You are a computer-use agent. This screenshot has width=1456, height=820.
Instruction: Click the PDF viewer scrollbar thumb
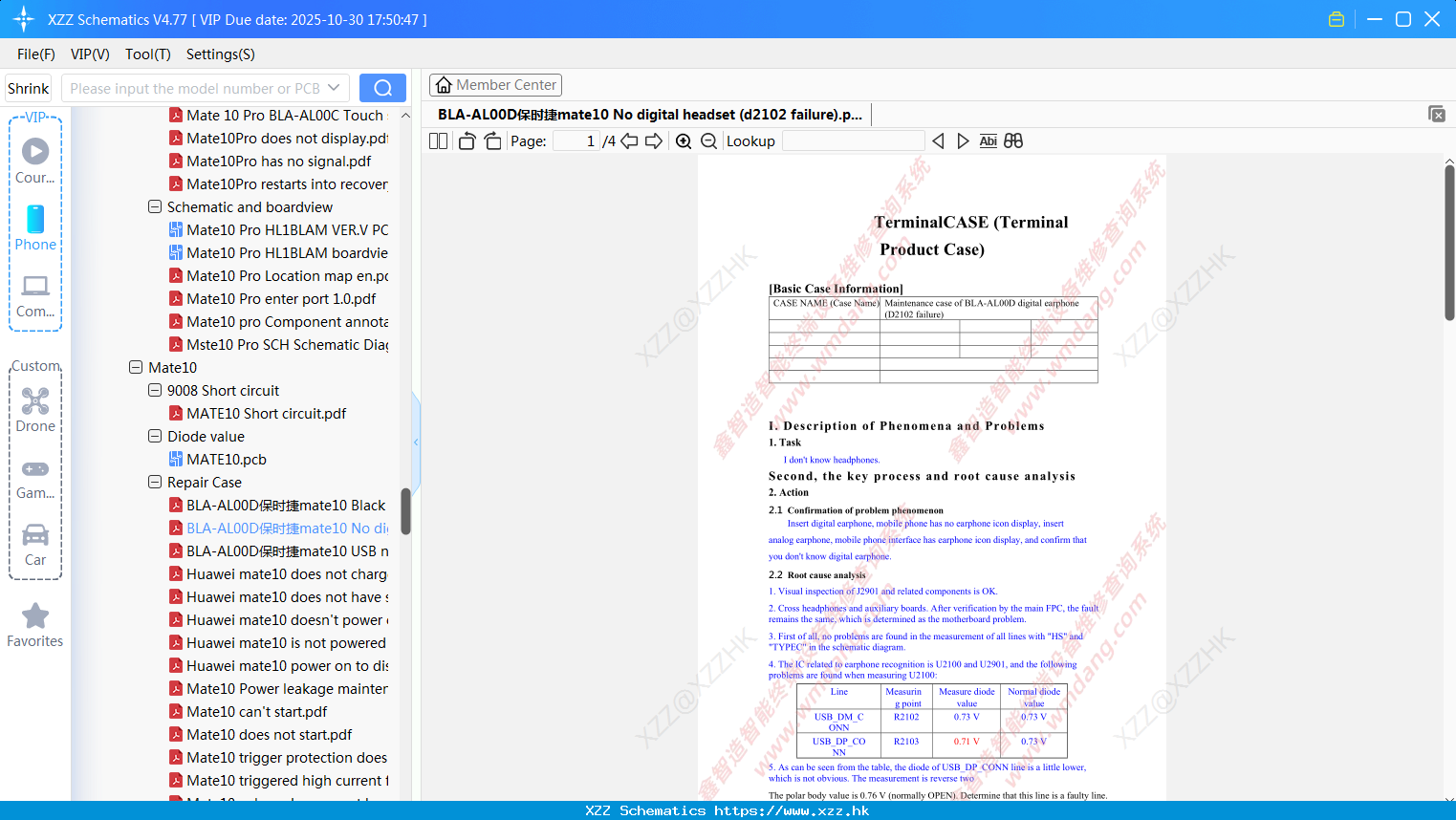click(1449, 243)
